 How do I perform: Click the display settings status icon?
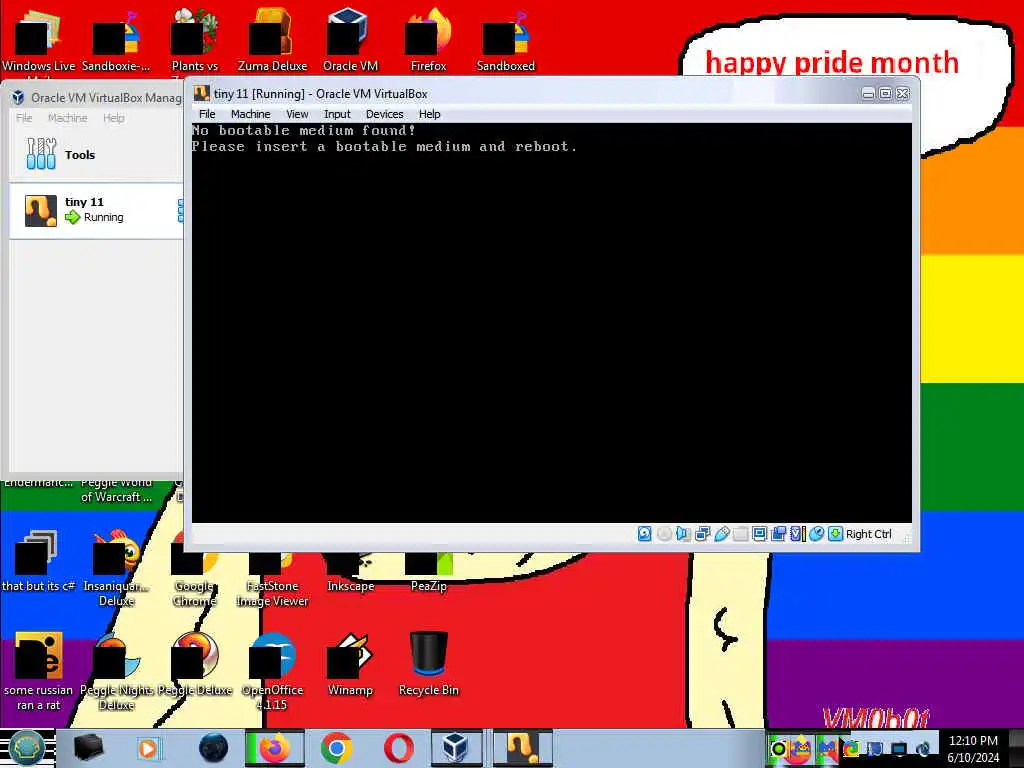click(x=760, y=534)
